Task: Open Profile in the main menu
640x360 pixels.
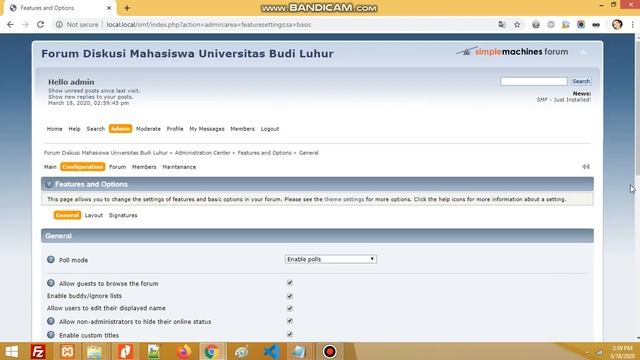Action: click(175, 129)
